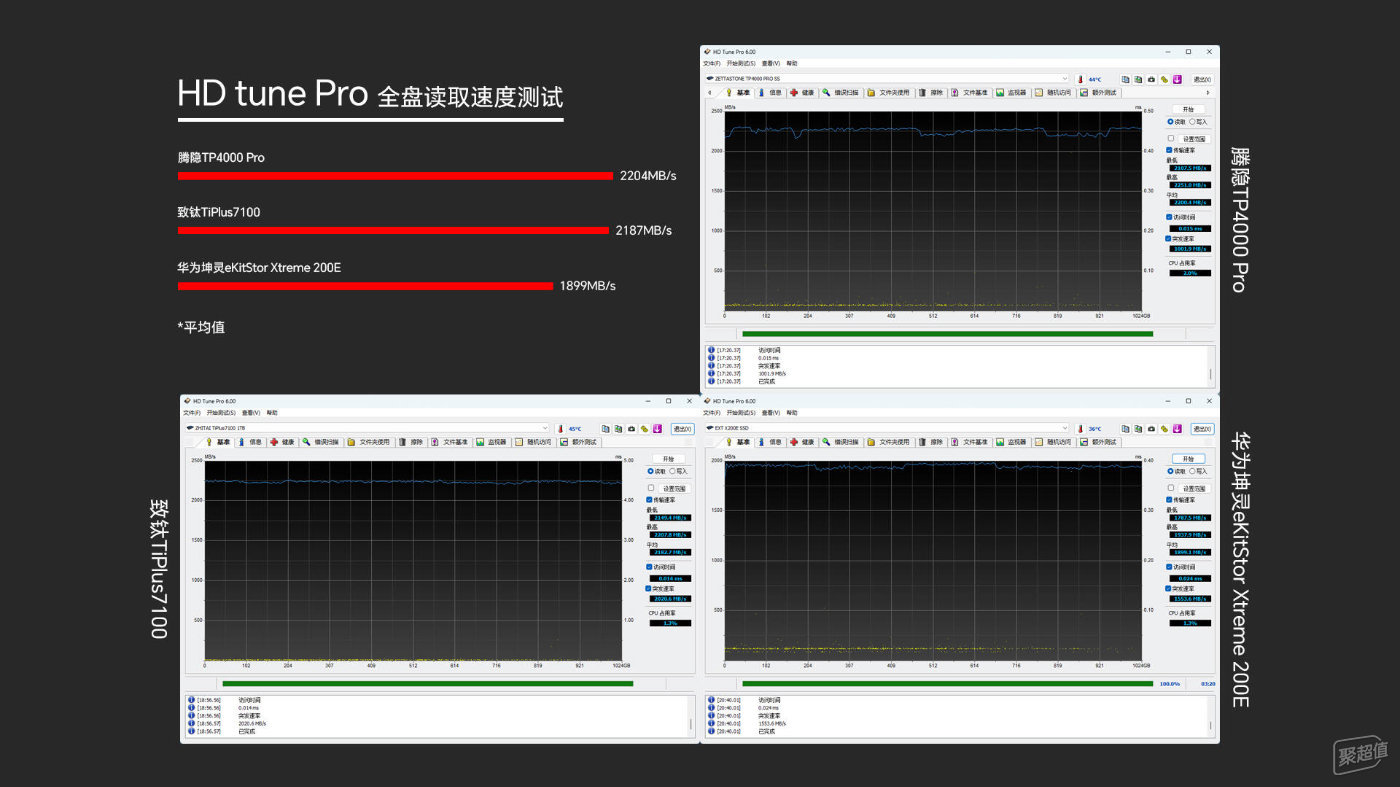Open 帮助 menu in ZHITAI window
This screenshot has width=1400, height=787.
coord(272,412)
